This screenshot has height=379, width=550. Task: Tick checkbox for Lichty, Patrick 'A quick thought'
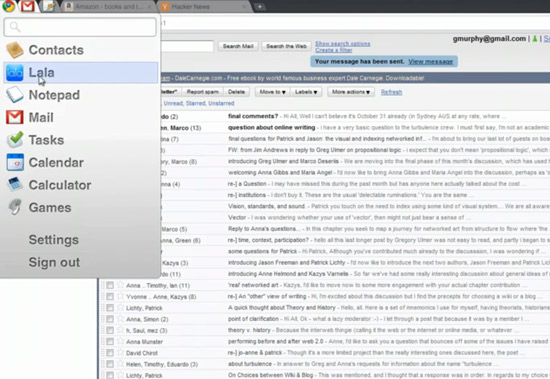click(x=110, y=307)
